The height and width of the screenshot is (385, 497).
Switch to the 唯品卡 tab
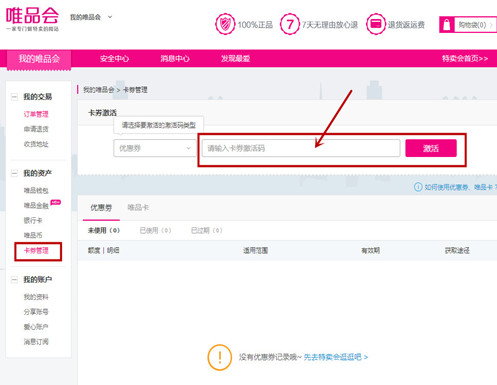point(138,208)
